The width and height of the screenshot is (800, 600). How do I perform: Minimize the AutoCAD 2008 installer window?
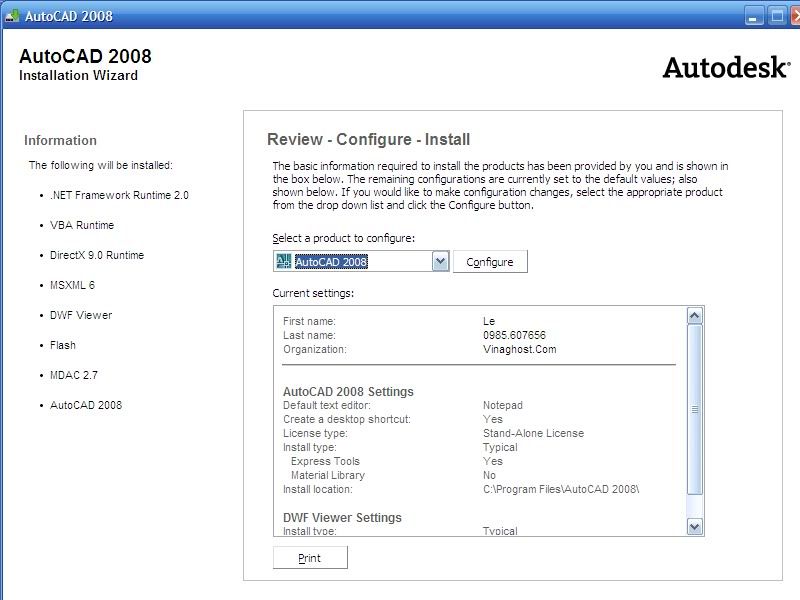tap(754, 16)
